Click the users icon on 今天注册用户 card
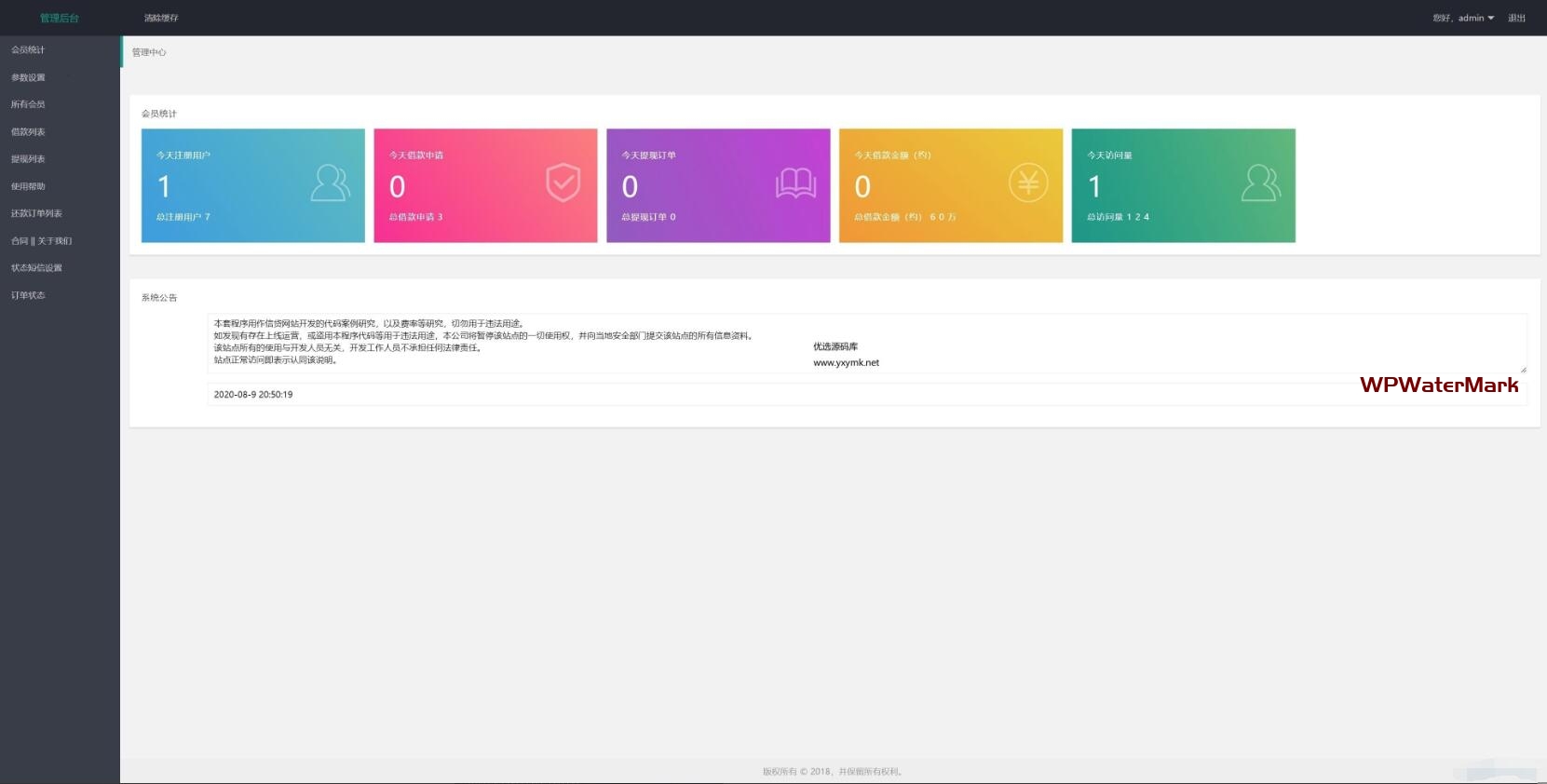The width and height of the screenshot is (1547, 784). (330, 183)
